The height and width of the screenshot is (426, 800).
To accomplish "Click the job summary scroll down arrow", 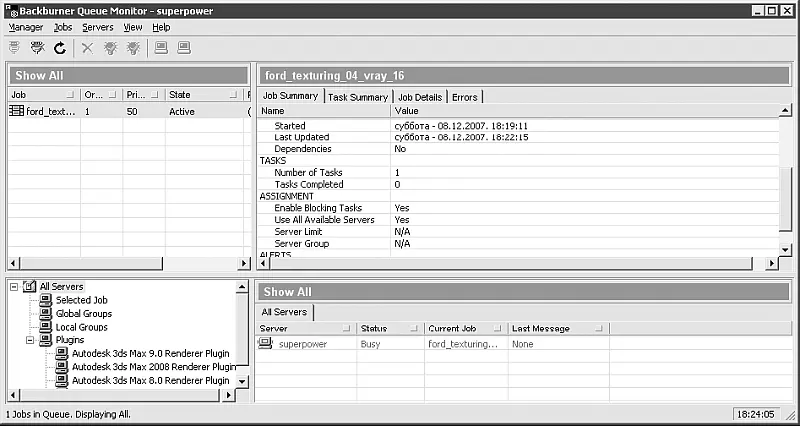I will 785,249.
